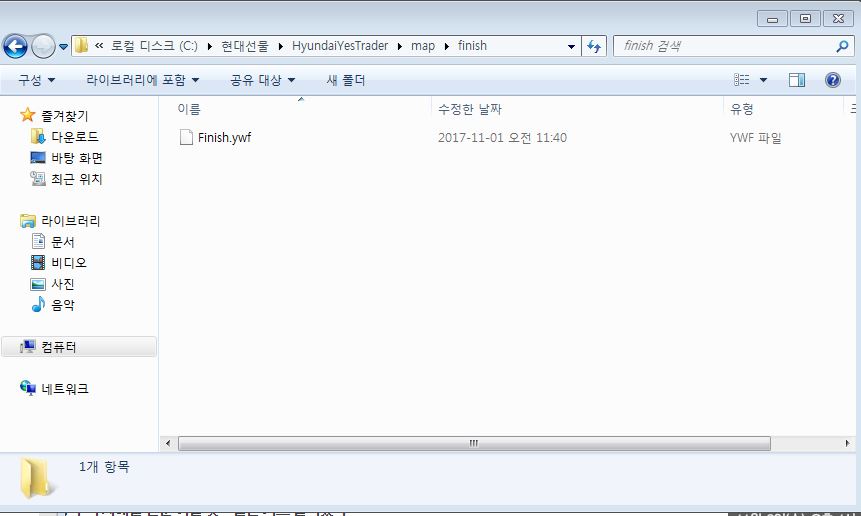Toggle the preview pane icon
This screenshot has height=516, width=861.
(797, 80)
